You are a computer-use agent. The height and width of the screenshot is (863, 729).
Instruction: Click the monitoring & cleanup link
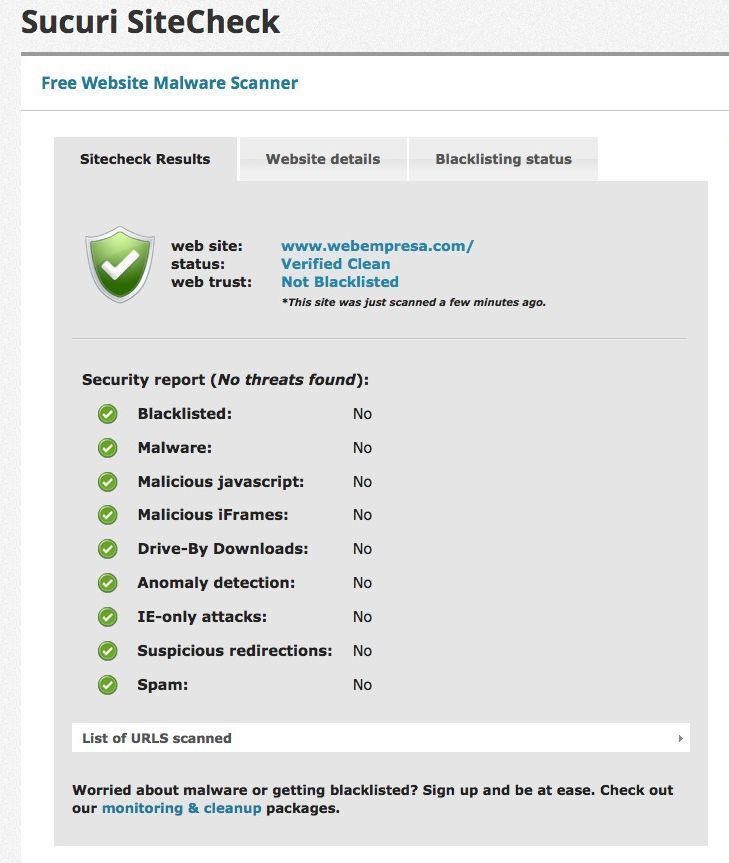coord(180,808)
